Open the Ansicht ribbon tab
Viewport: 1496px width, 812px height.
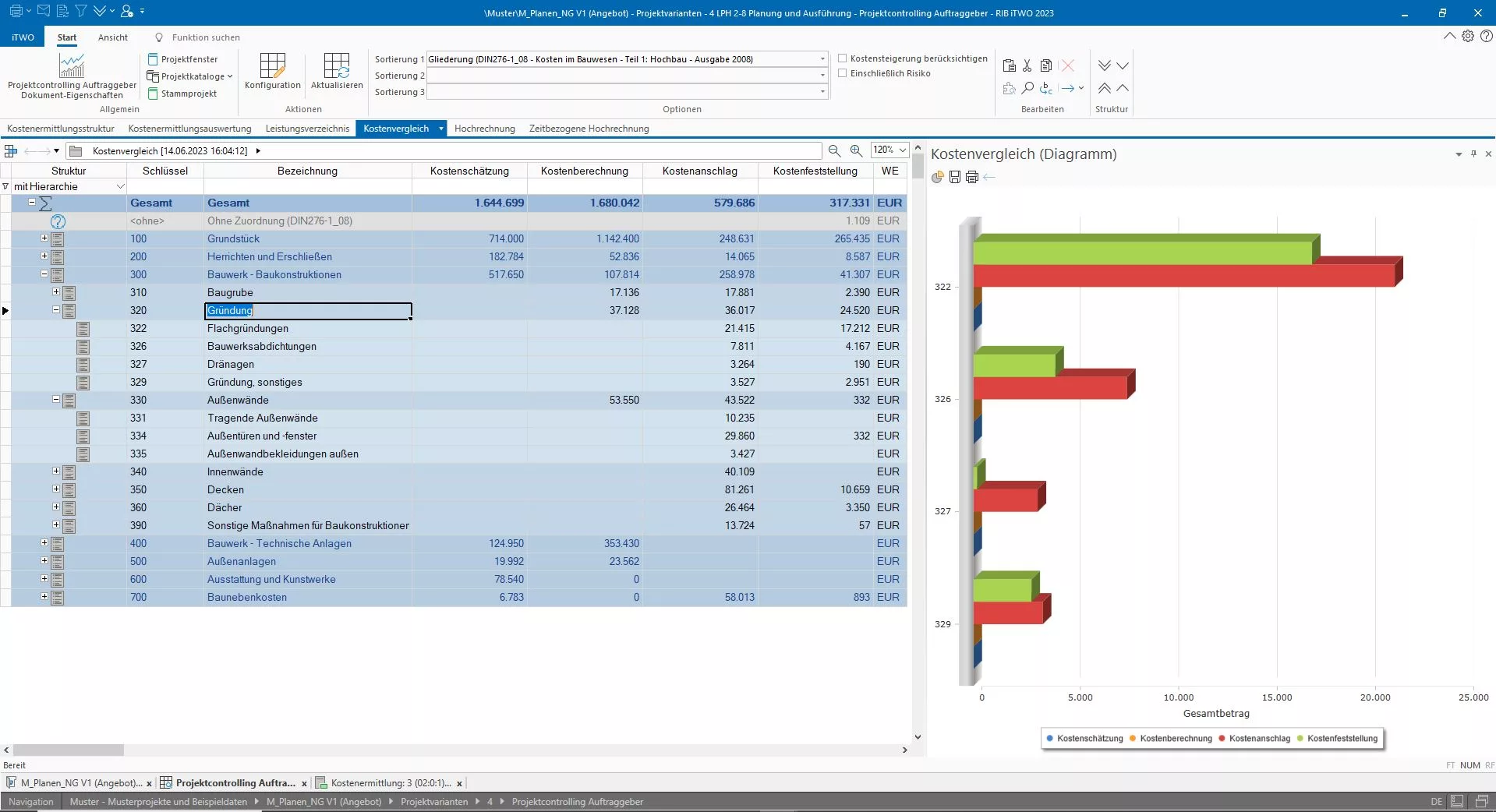click(113, 37)
